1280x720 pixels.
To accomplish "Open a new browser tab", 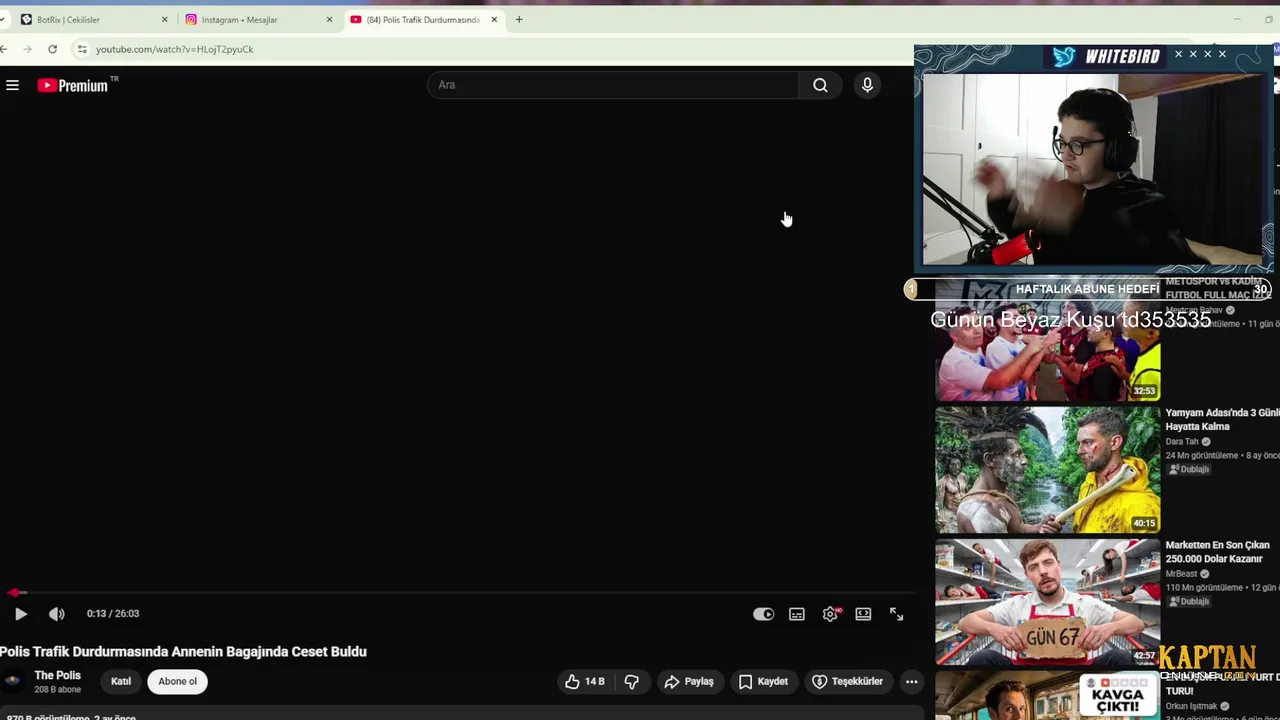I will click(x=519, y=19).
